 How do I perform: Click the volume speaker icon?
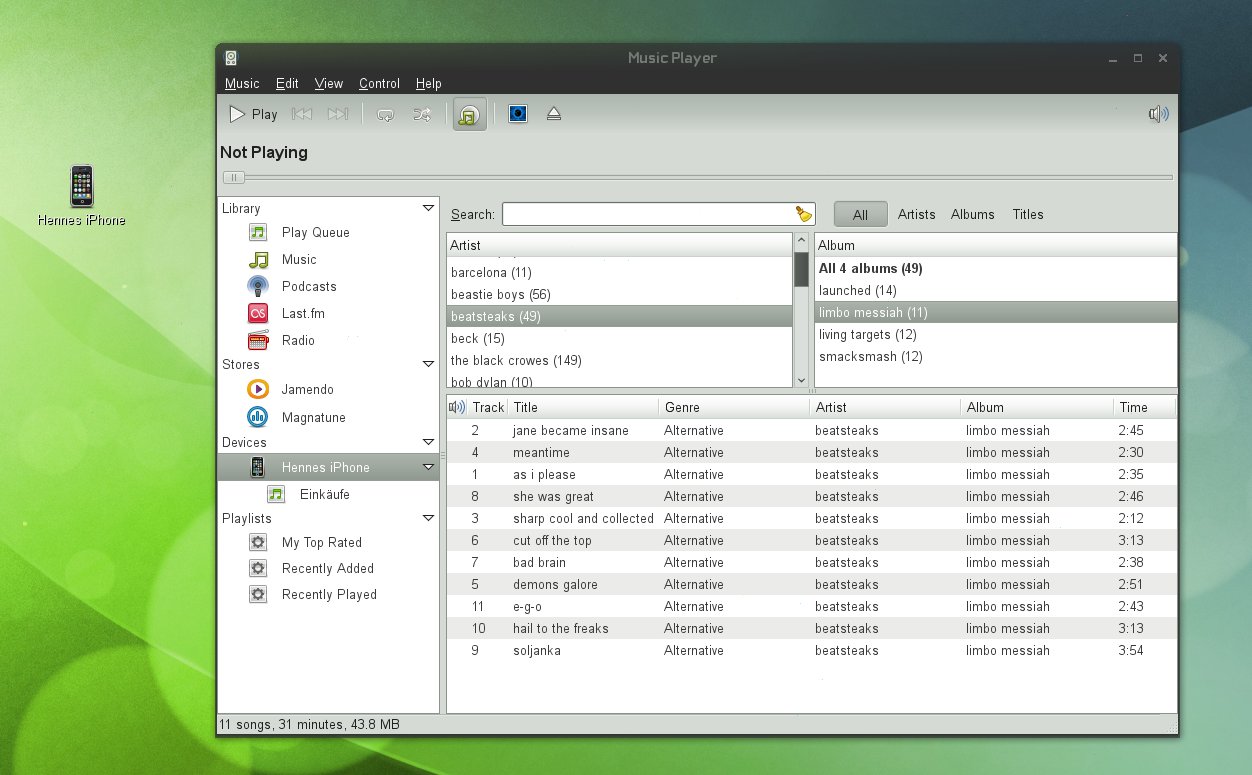[1158, 114]
